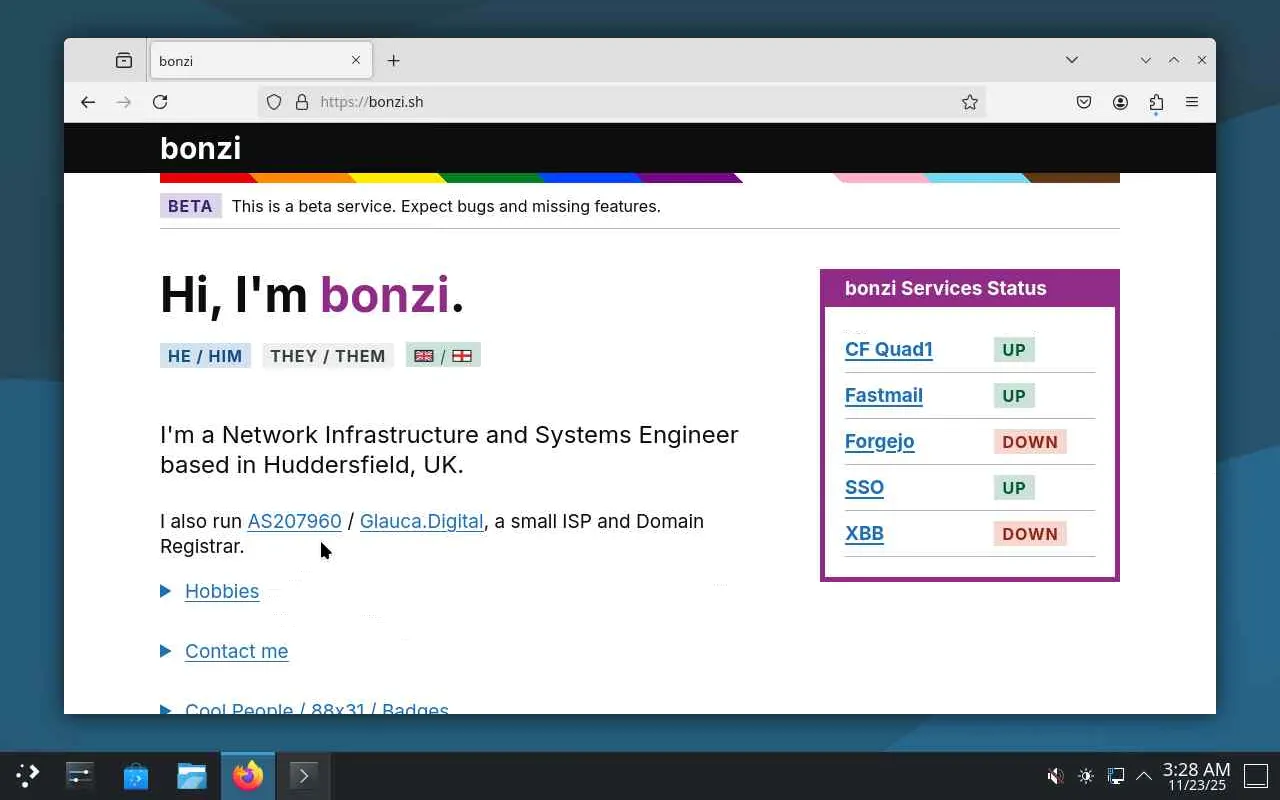
Task: Open a new browser tab
Action: click(394, 61)
